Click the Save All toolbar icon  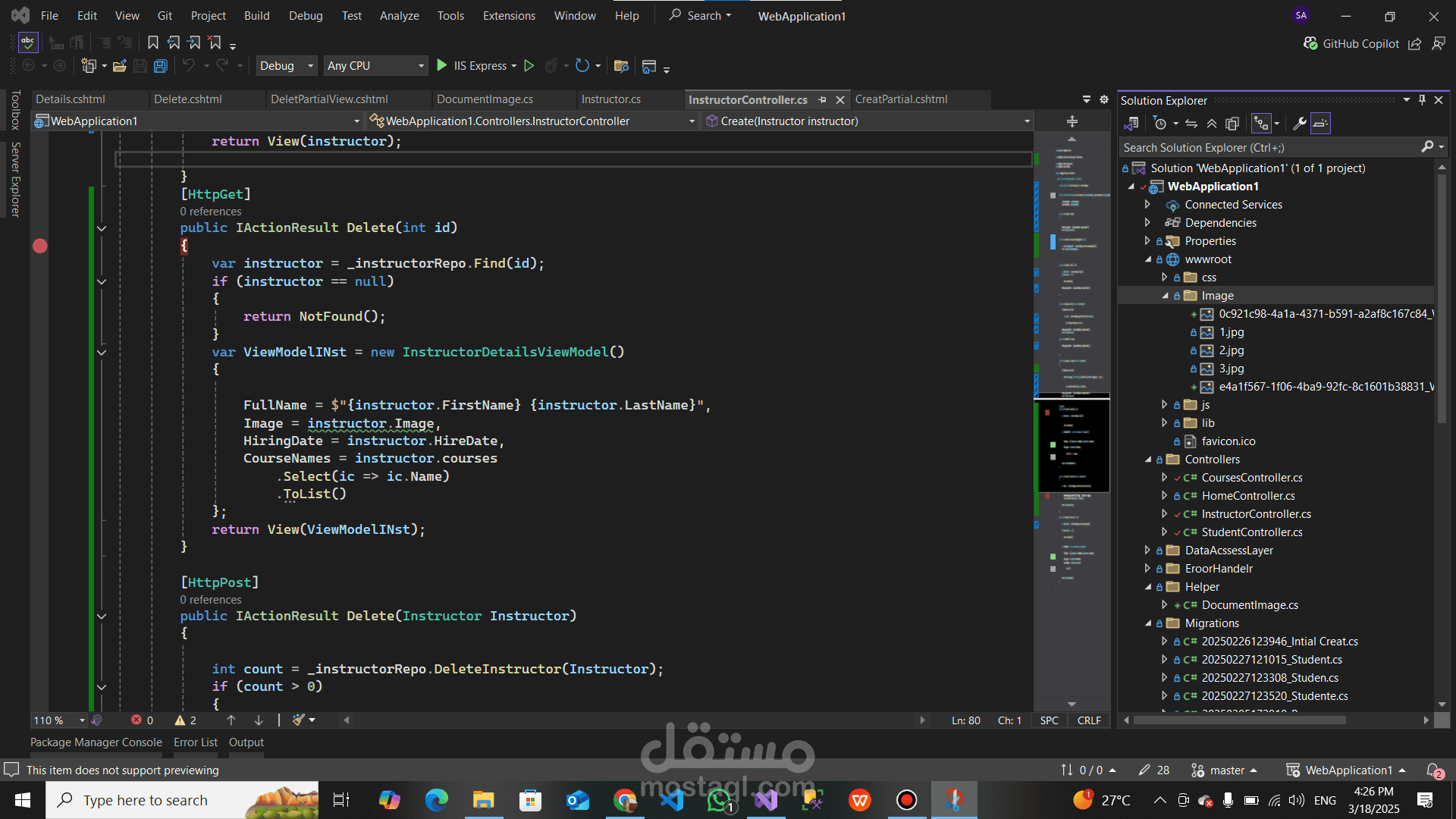click(x=161, y=66)
